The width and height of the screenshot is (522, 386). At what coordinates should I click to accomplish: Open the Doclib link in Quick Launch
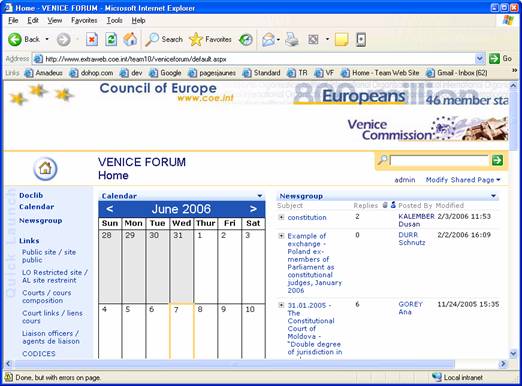31,195
